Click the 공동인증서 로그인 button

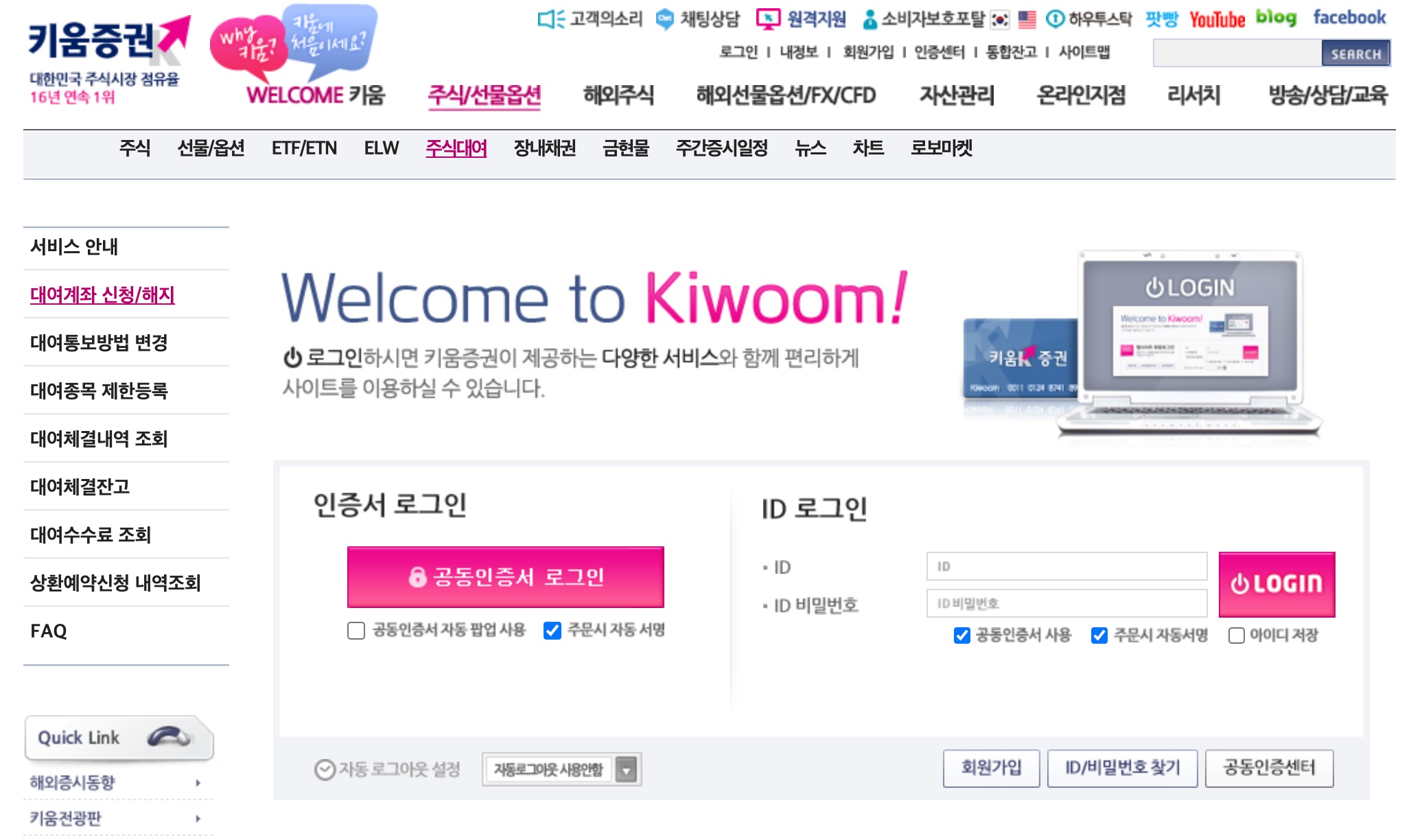pyautogui.click(x=506, y=577)
